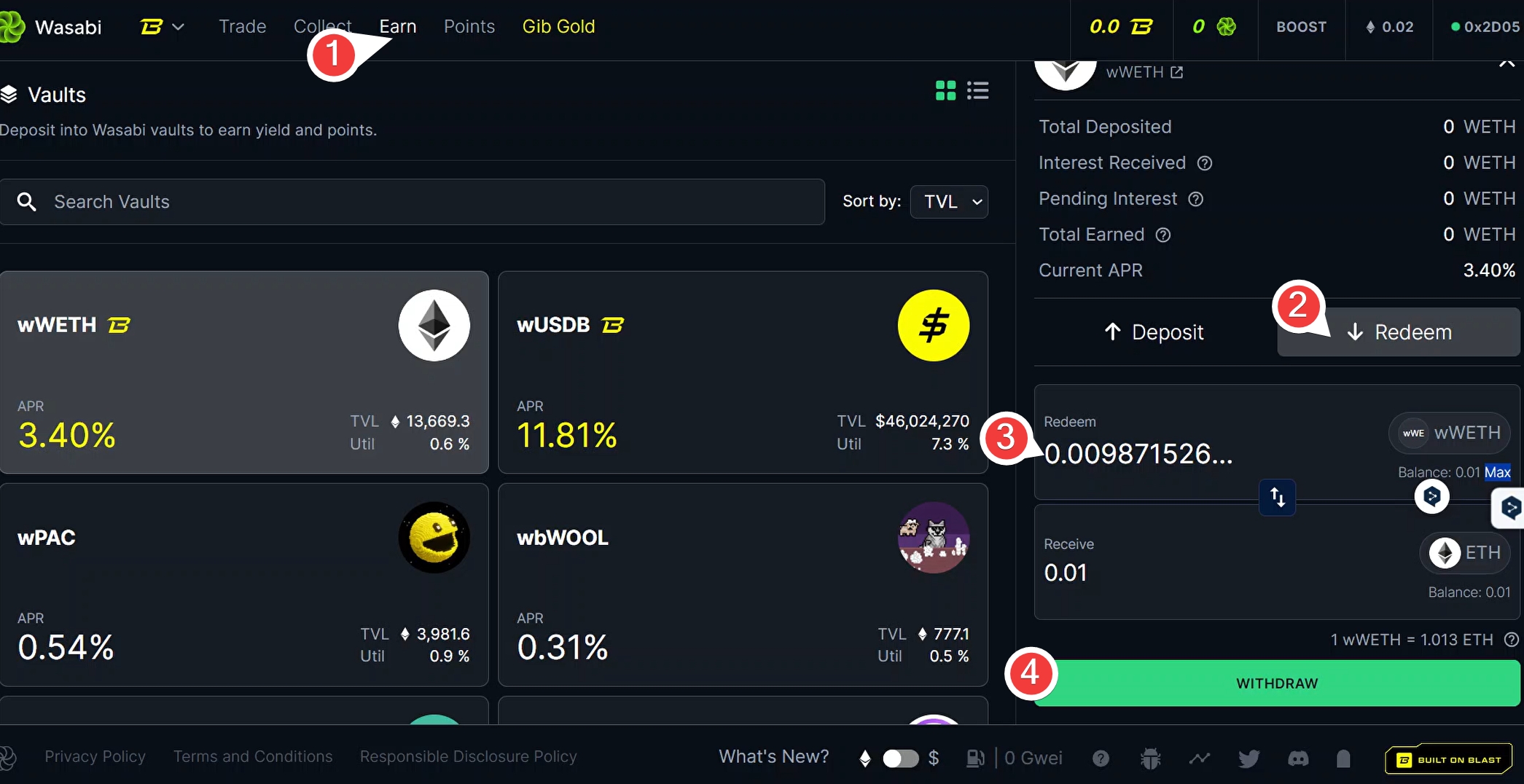
Task: Switch vaults to grid view
Action: click(x=945, y=90)
